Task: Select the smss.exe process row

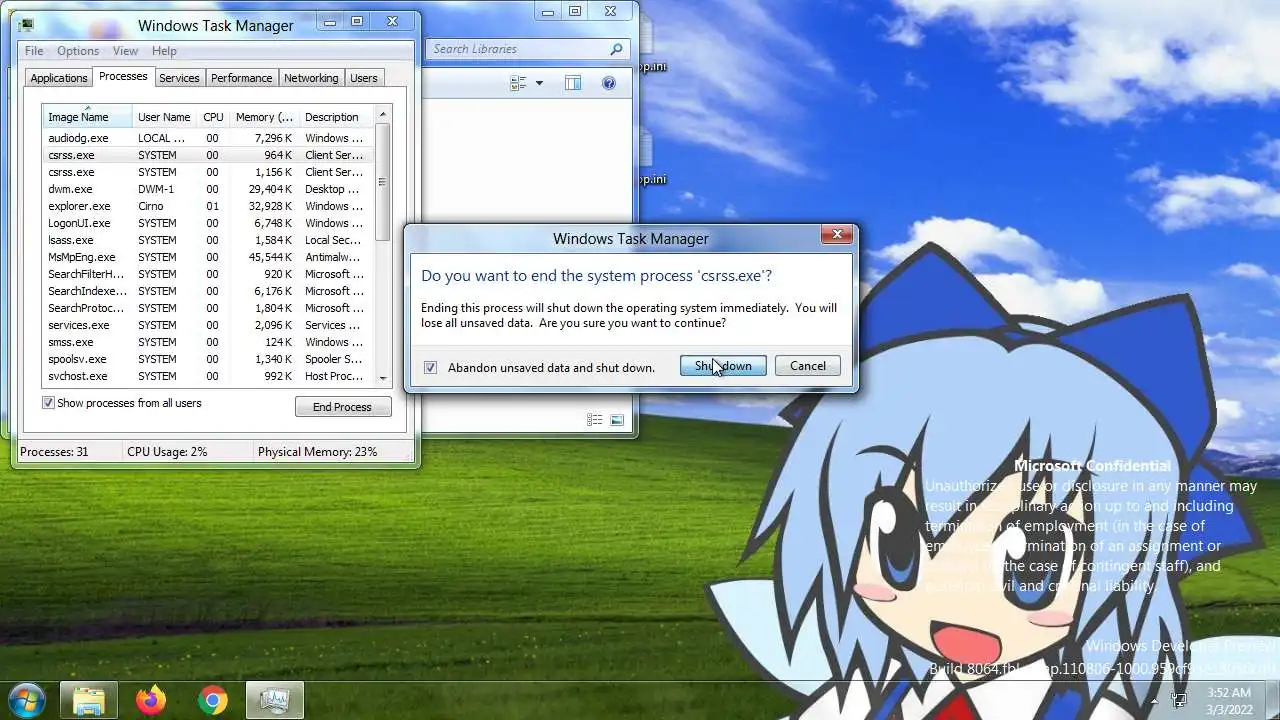Action: 207,342
